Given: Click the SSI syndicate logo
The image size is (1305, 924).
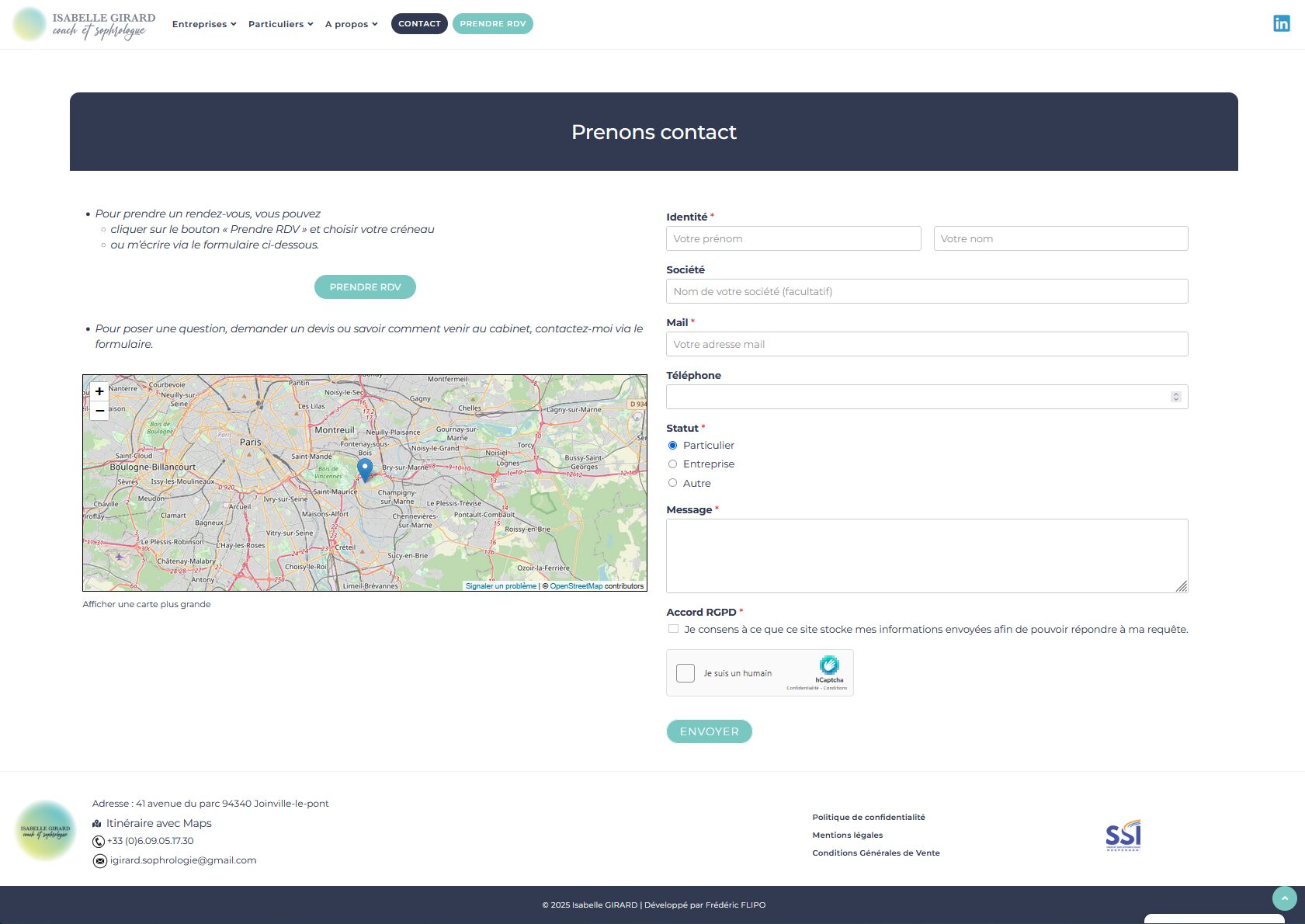Looking at the screenshot, I should 1123,835.
